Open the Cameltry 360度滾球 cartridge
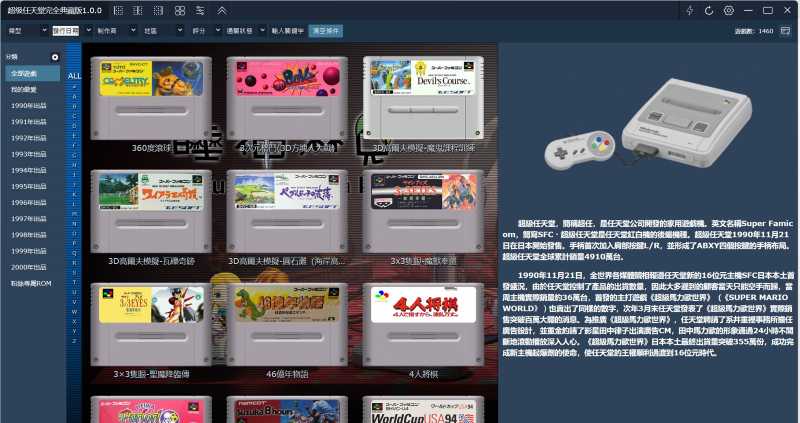Image resolution: width=800 pixels, height=423 pixels. 151,98
